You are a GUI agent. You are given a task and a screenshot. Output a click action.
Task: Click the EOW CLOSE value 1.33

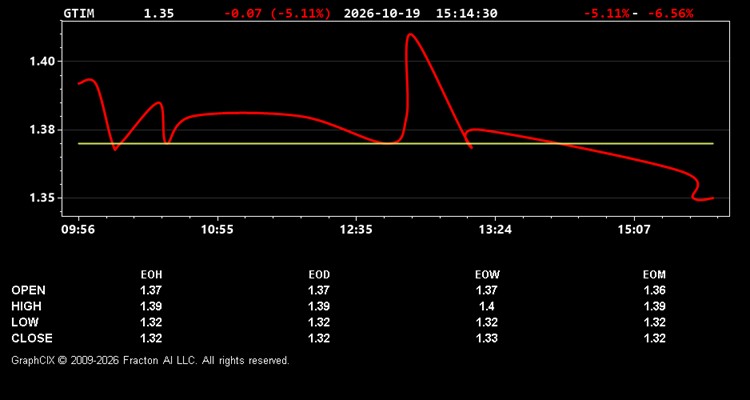pyautogui.click(x=486, y=338)
